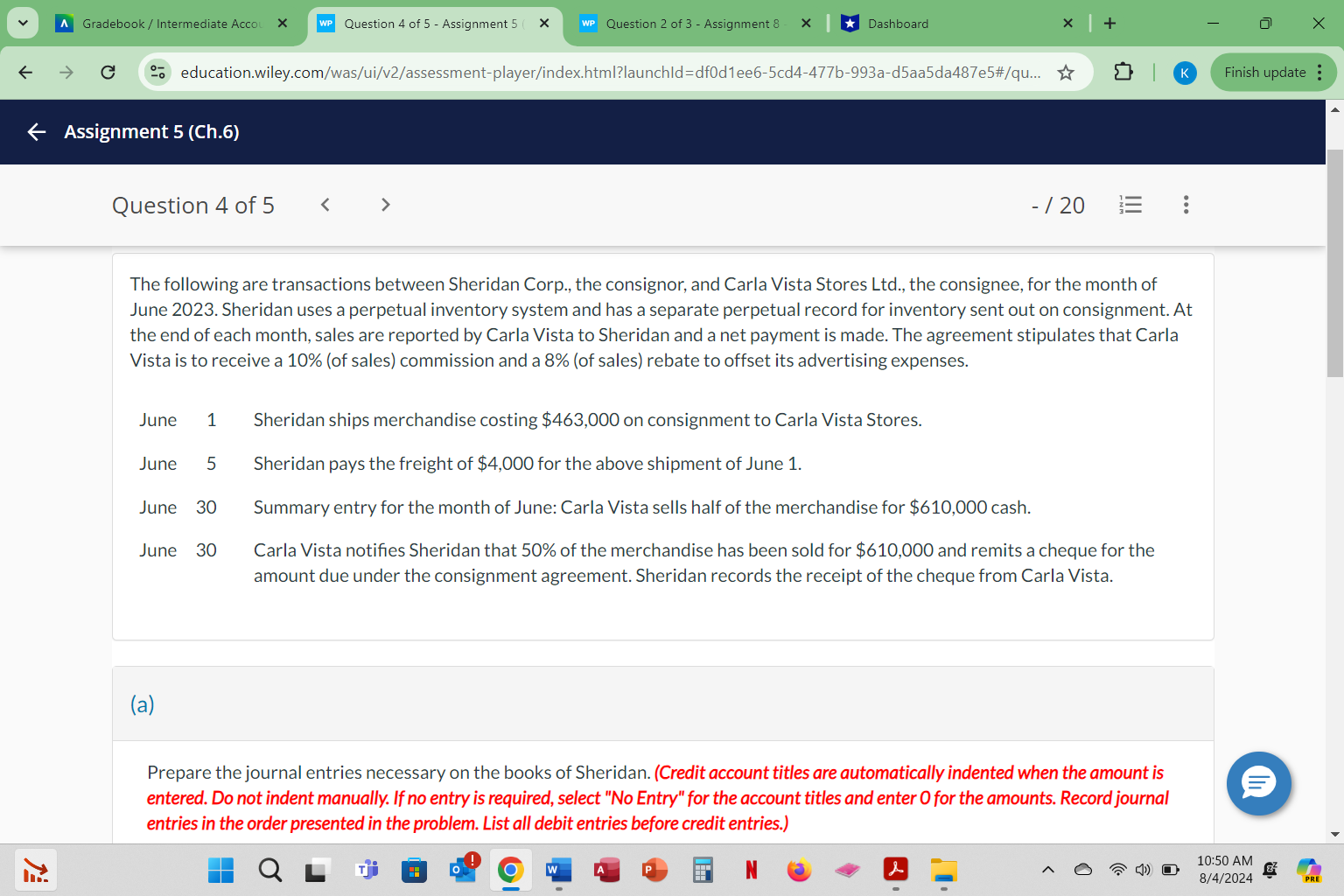Advance to the next question with right chevron

(x=385, y=204)
